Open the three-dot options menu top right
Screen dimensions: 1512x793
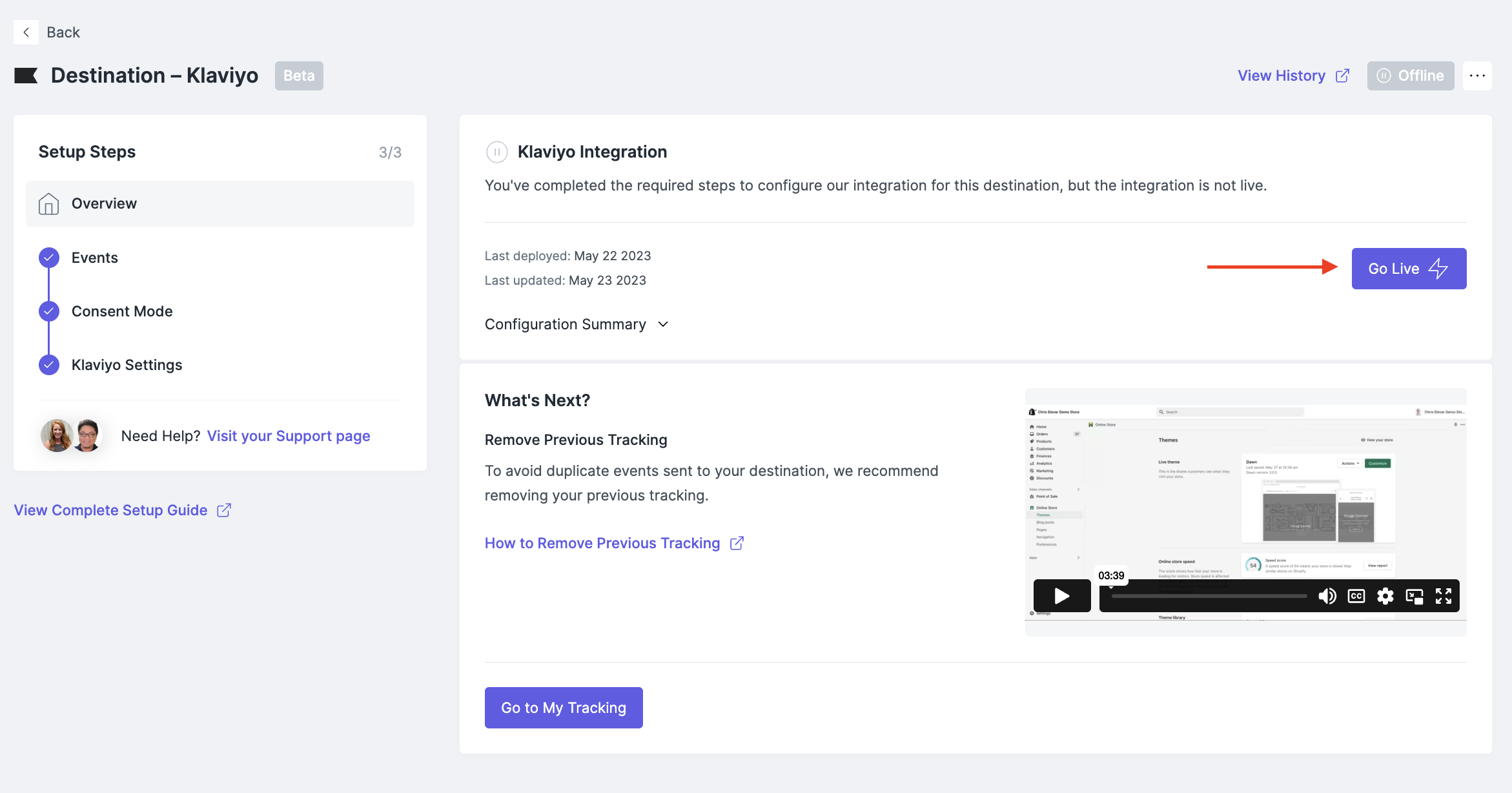[x=1477, y=75]
